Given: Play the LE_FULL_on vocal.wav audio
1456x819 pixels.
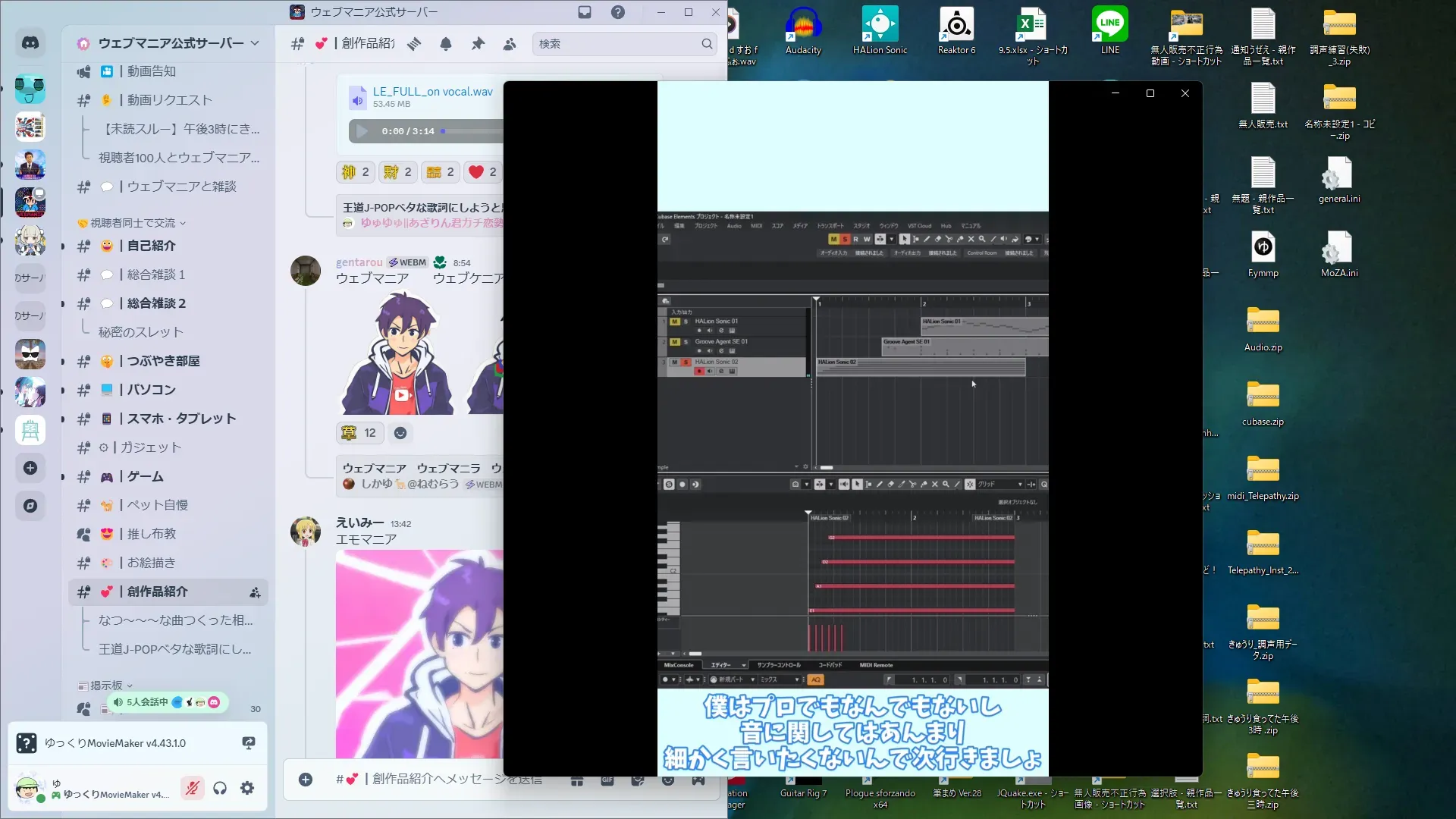Looking at the screenshot, I should [x=362, y=131].
